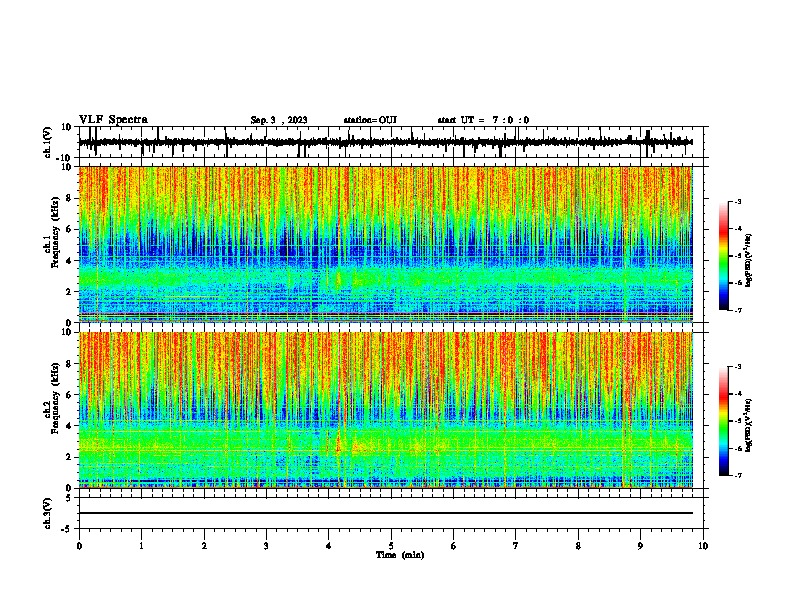The height and width of the screenshot is (612, 792).
Task: Click time axis tick label "7"
Action: (516, 546)
